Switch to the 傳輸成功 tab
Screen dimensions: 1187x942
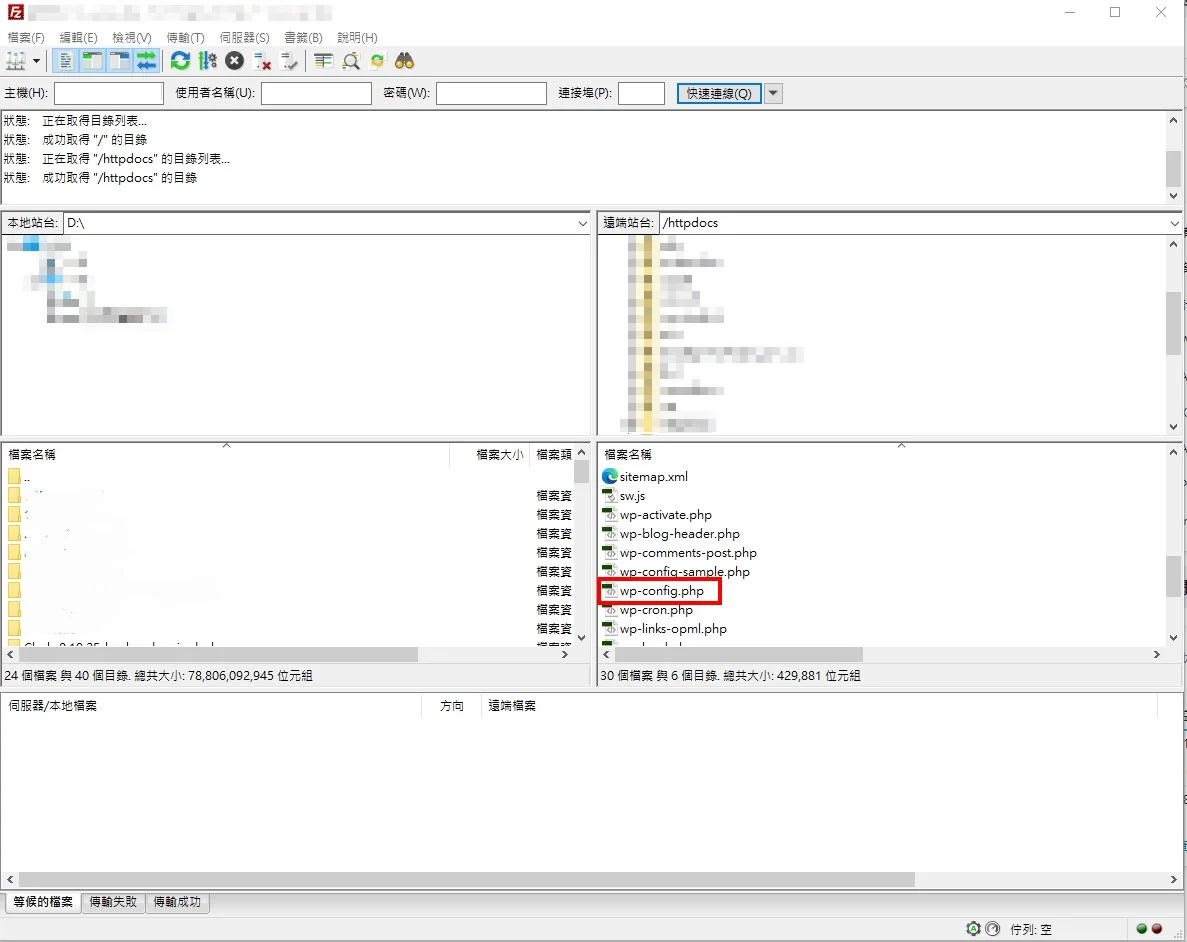tap(177, 902)
